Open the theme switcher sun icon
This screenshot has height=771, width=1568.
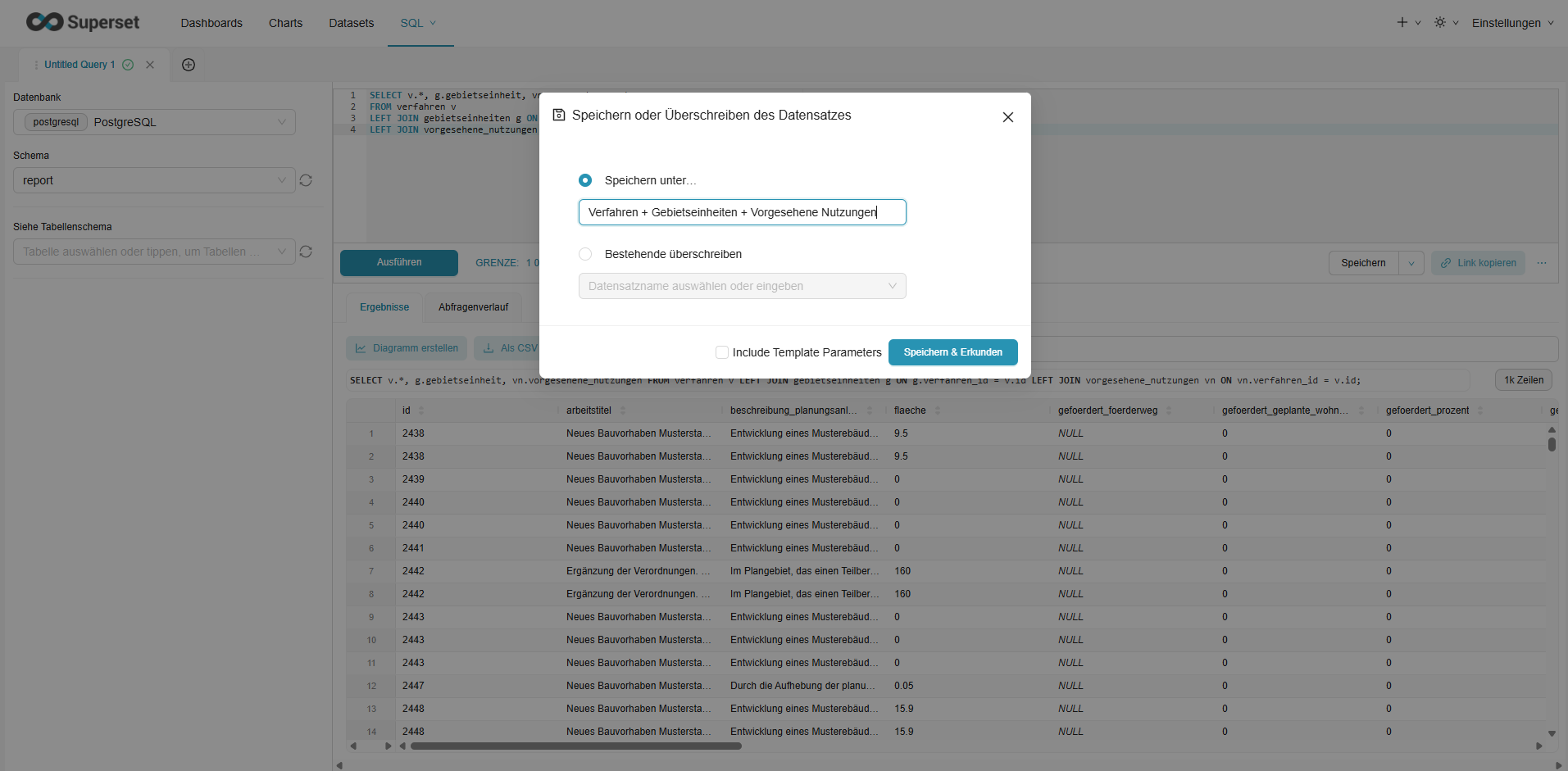point(1440,23)
